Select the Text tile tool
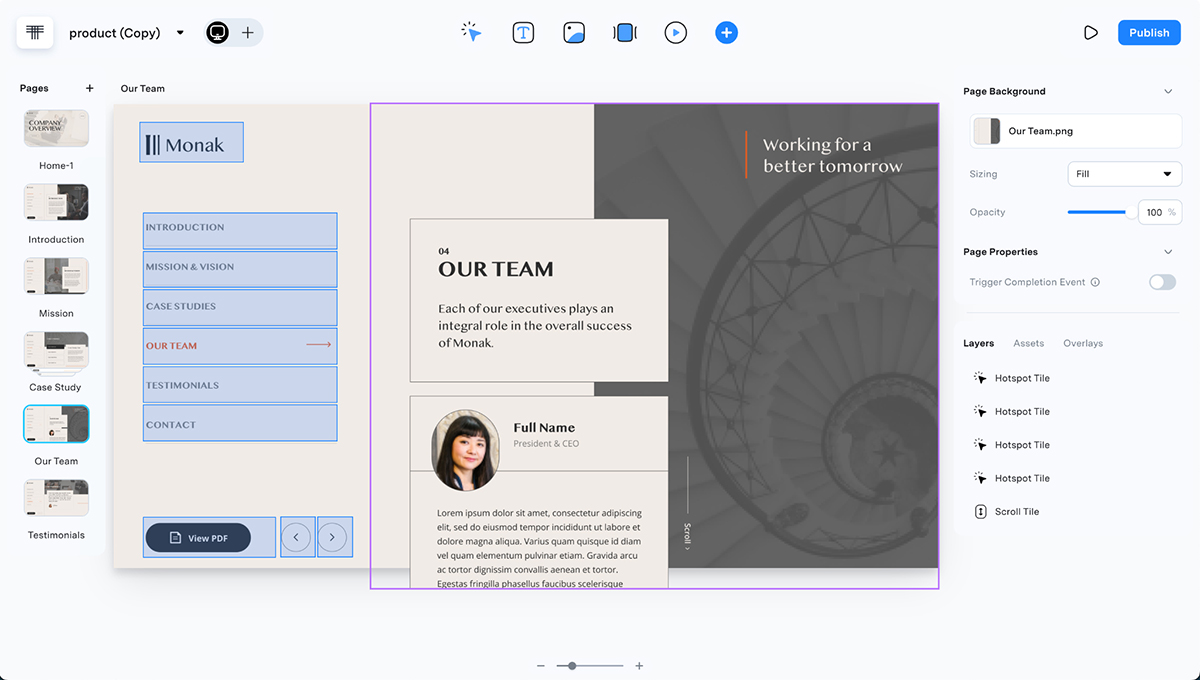This screenshot has height=680, width=1200. 523,32
